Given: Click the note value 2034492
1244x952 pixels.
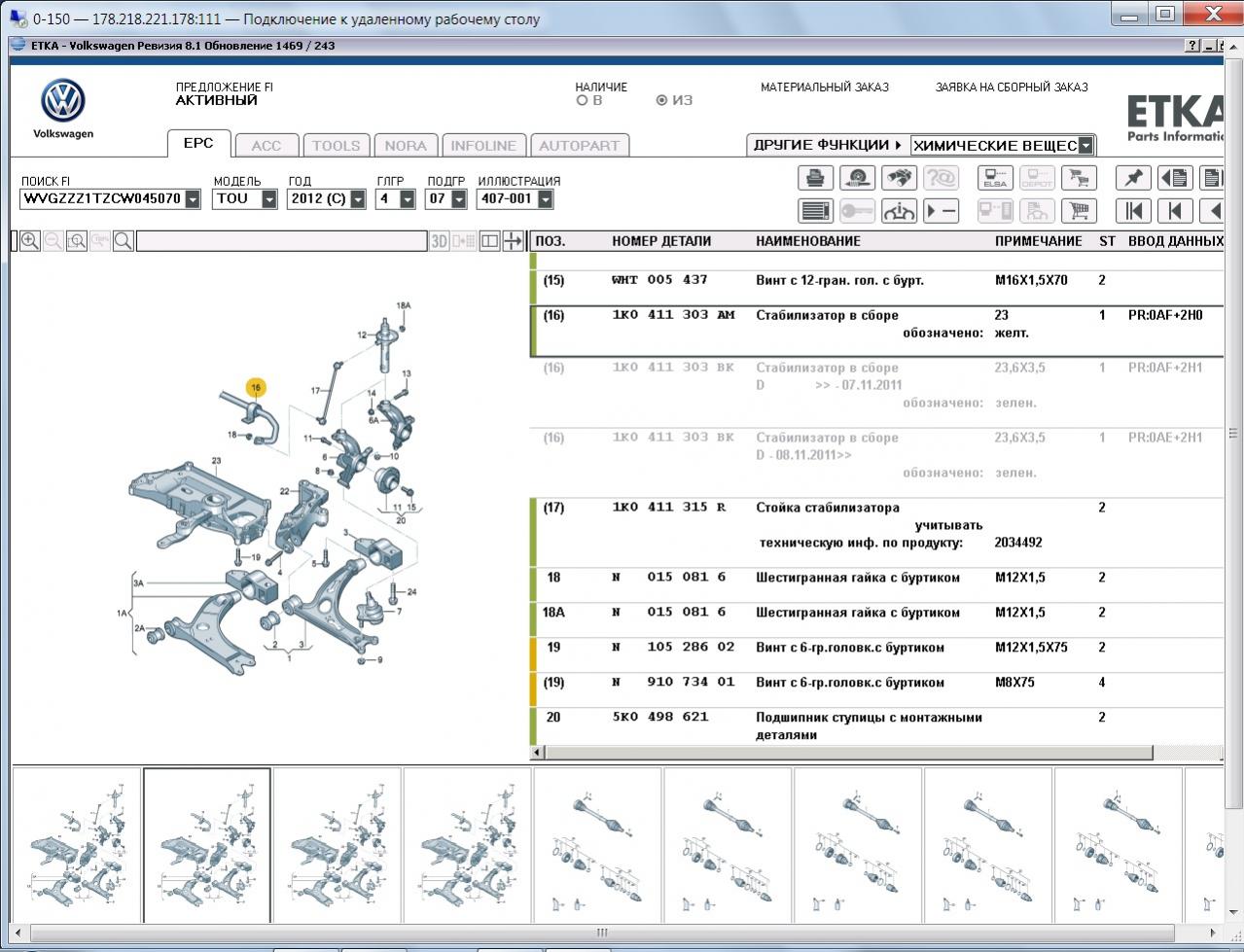Looking at the screenshot, I should point(1018,543).
